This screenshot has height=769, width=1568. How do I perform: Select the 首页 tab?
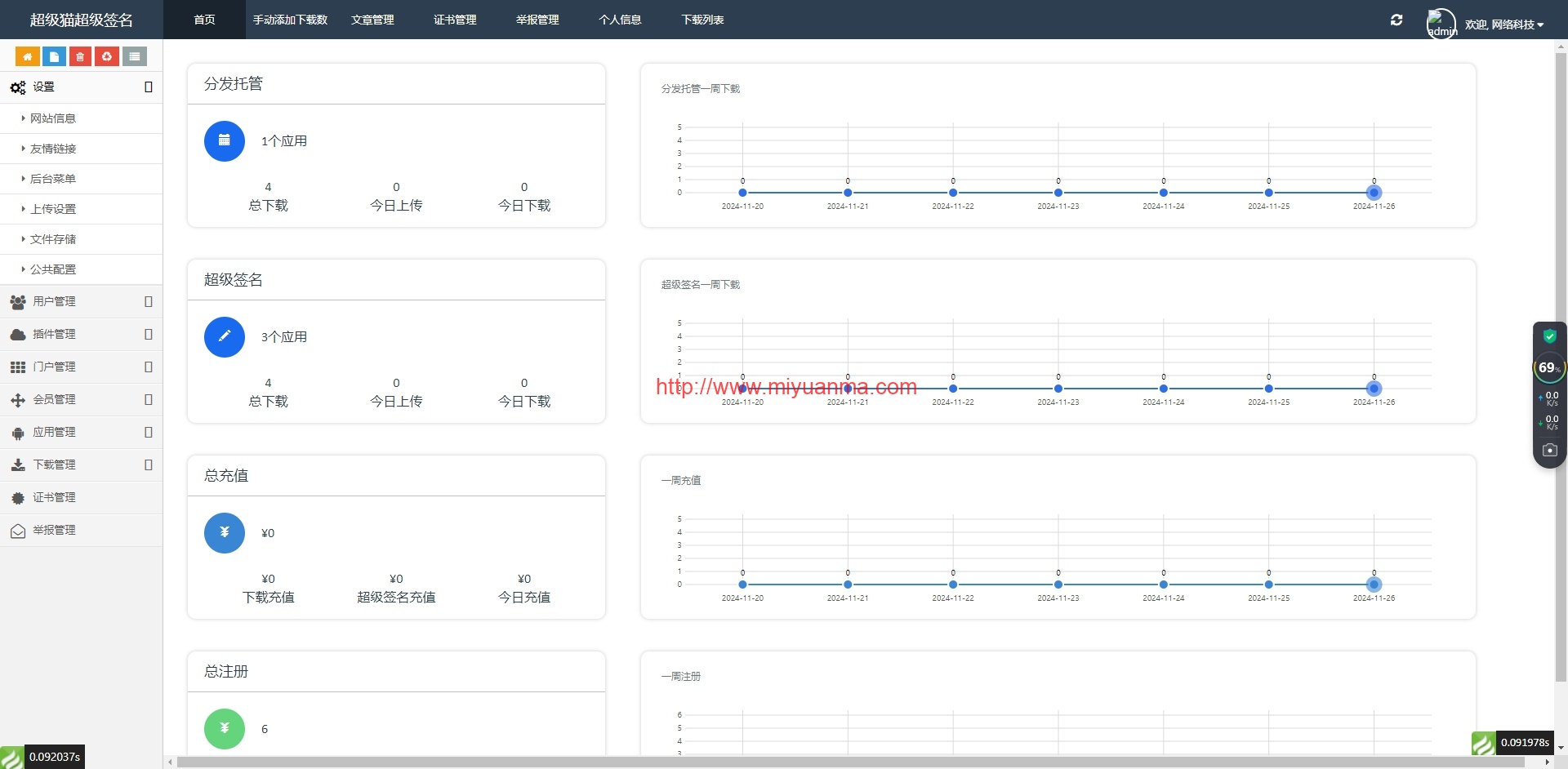point(204,20)
